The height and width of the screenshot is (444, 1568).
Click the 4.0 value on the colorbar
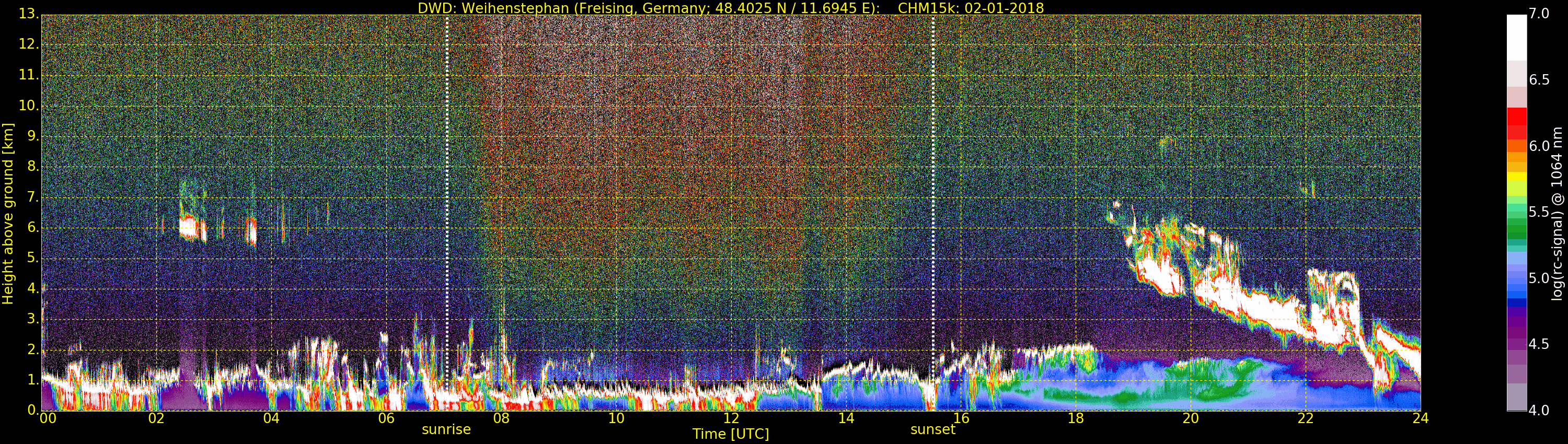tap(1539, 411)
